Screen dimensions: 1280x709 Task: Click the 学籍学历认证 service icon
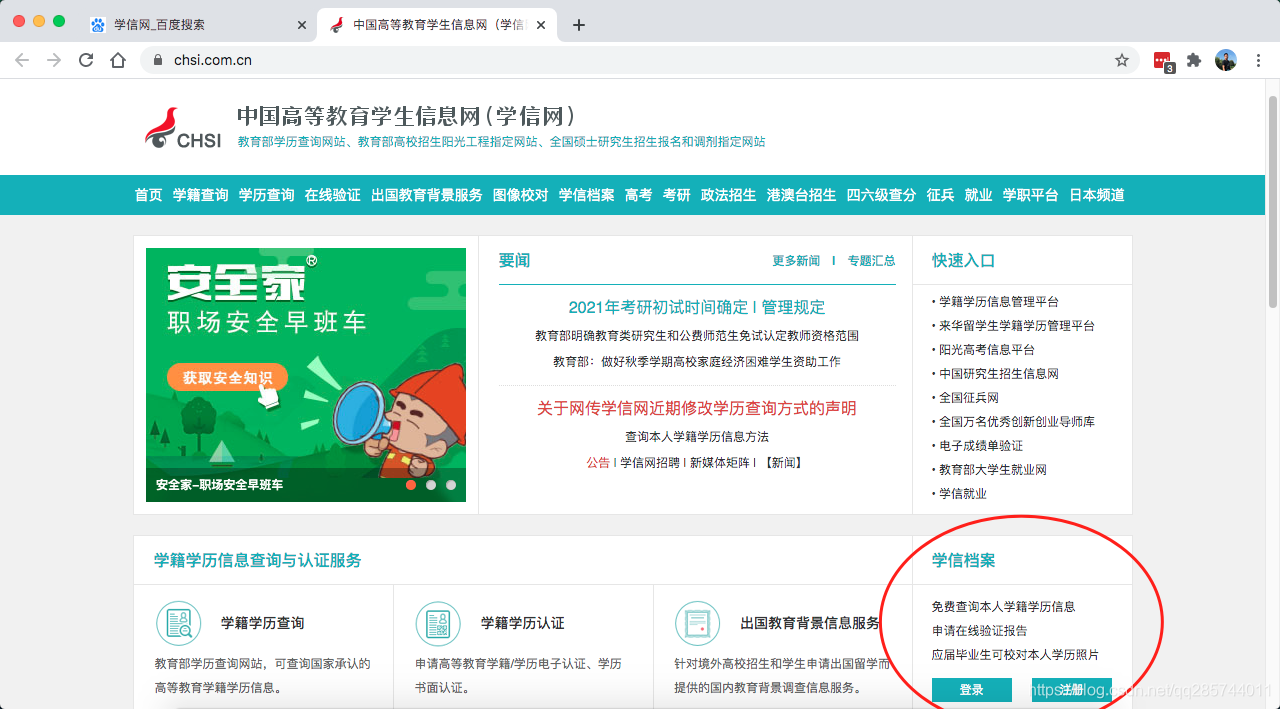tap(438, 623)
